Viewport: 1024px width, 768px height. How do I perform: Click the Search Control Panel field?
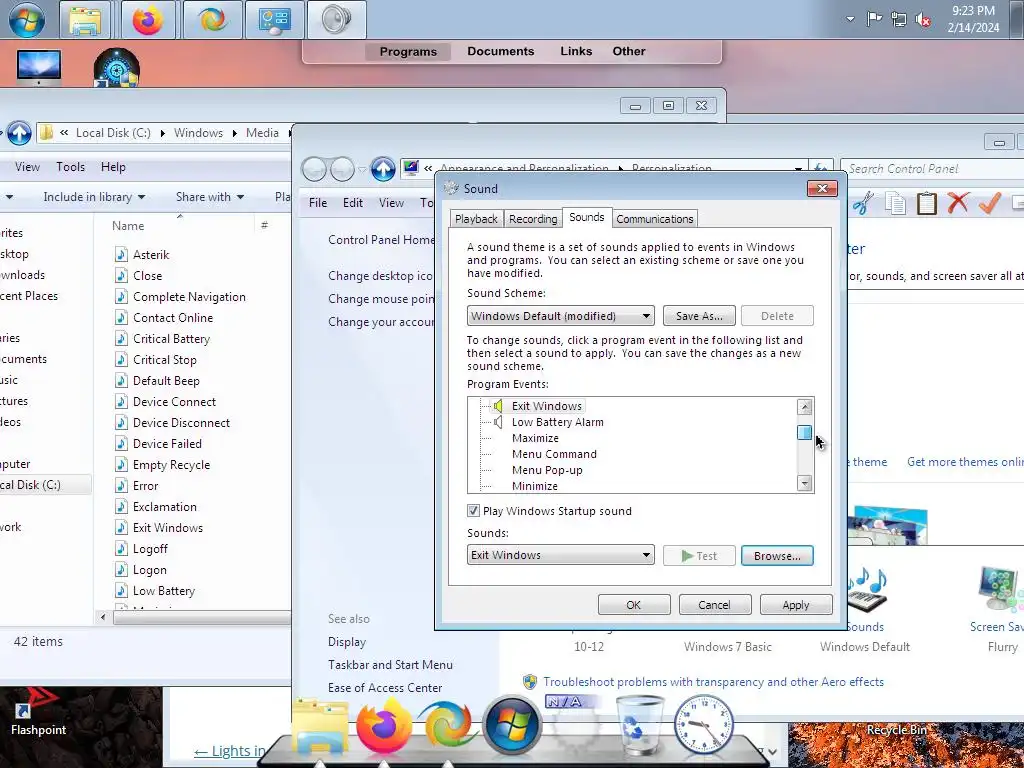coord(934,169)
